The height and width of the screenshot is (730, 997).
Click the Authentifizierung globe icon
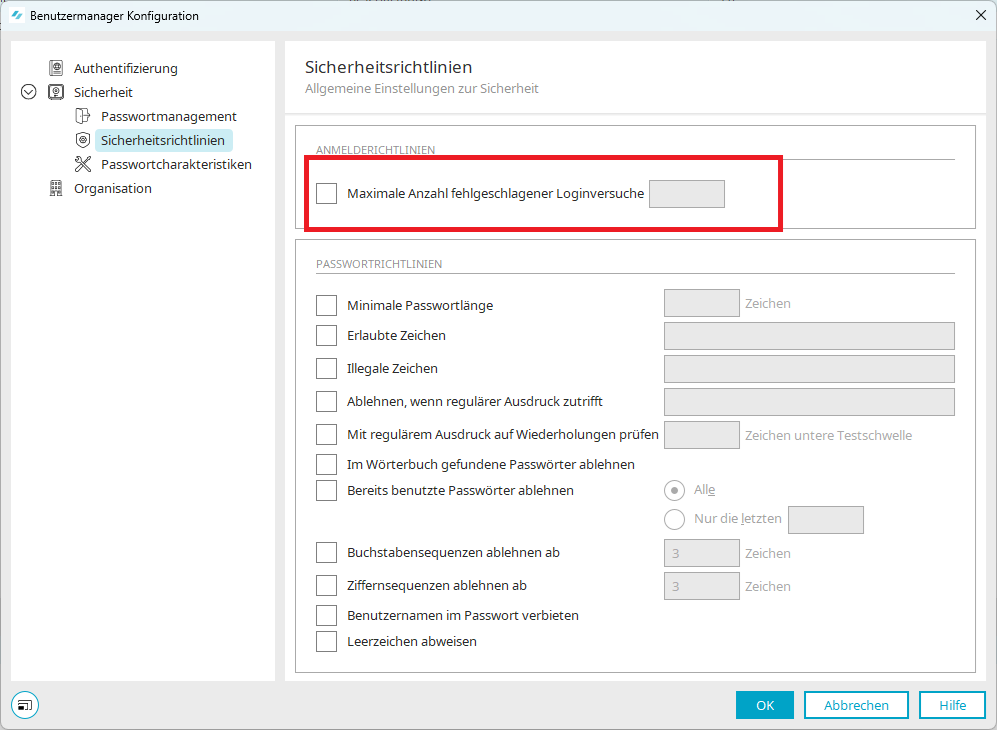tap(56, 68)
